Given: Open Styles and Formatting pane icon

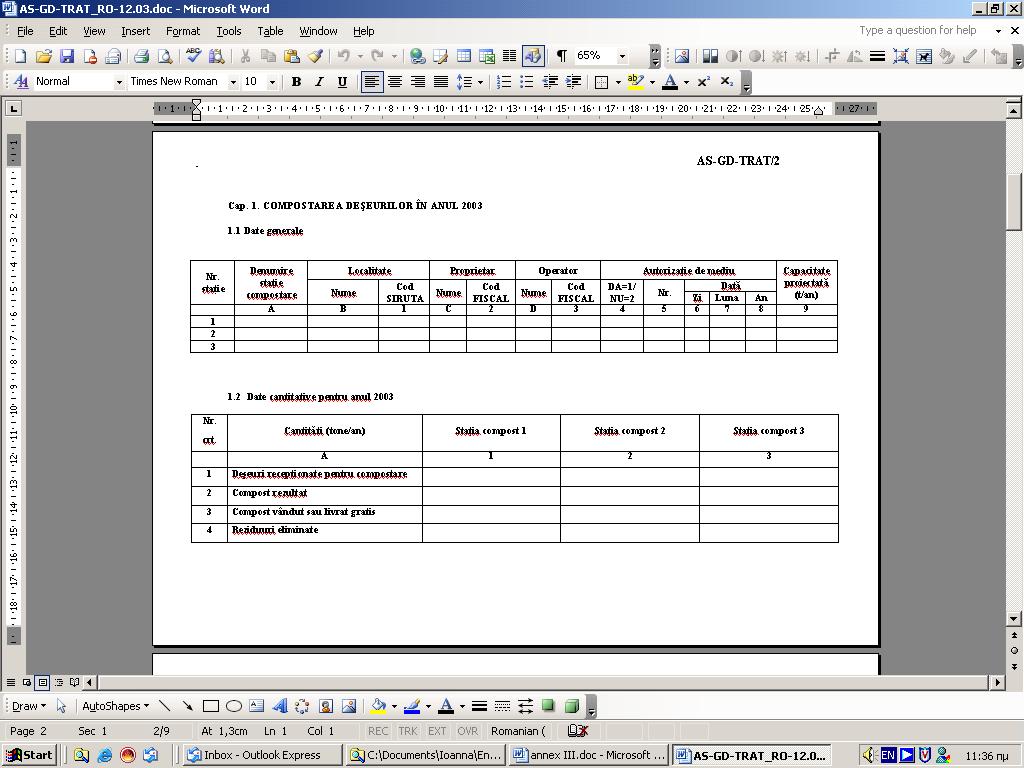Looking at the screenshot, I should coord(21,82).
